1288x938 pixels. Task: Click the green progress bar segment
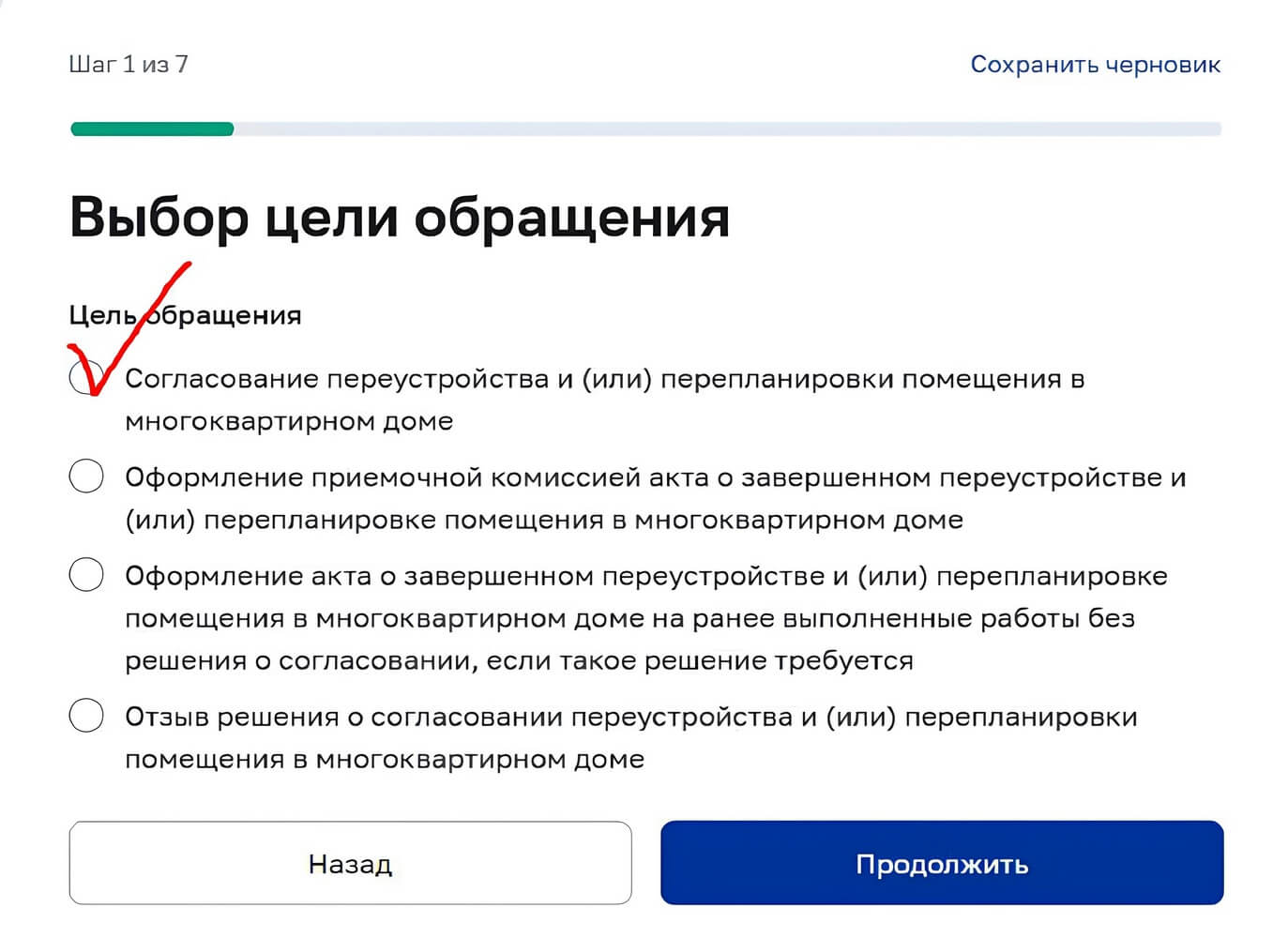point(150,129)
